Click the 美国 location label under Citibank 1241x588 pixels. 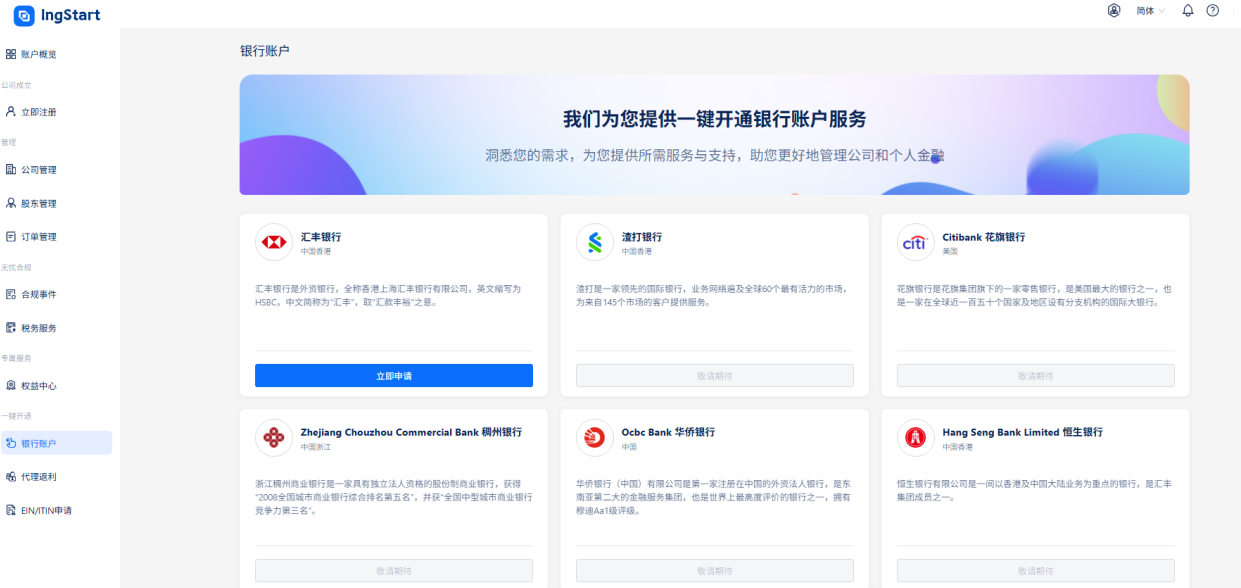(x=950, y=252)
